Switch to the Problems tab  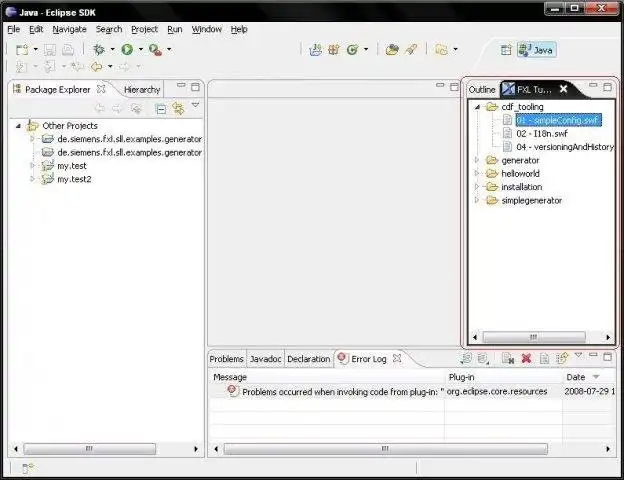[226, 359]
